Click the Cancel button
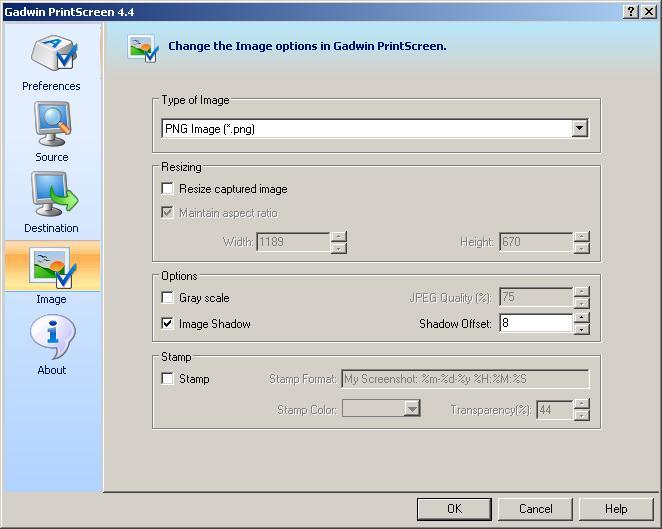The image size is (662, 529). tap(535, 509)
